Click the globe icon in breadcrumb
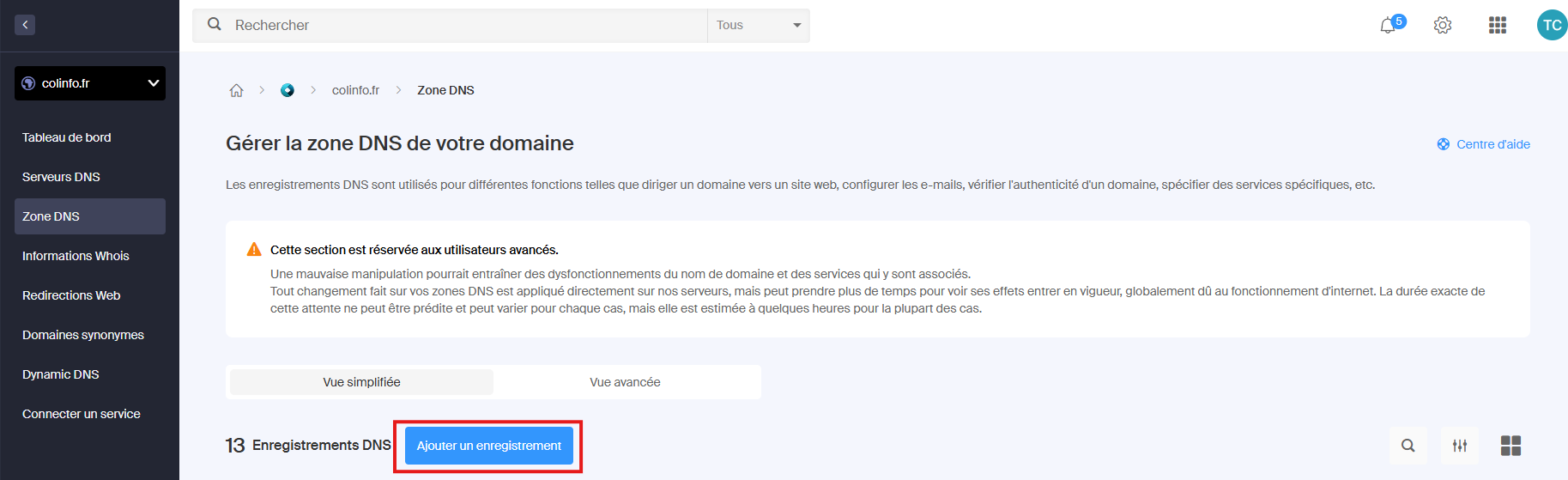Screen dimensions: 1568x480 [x=288, y=90]
